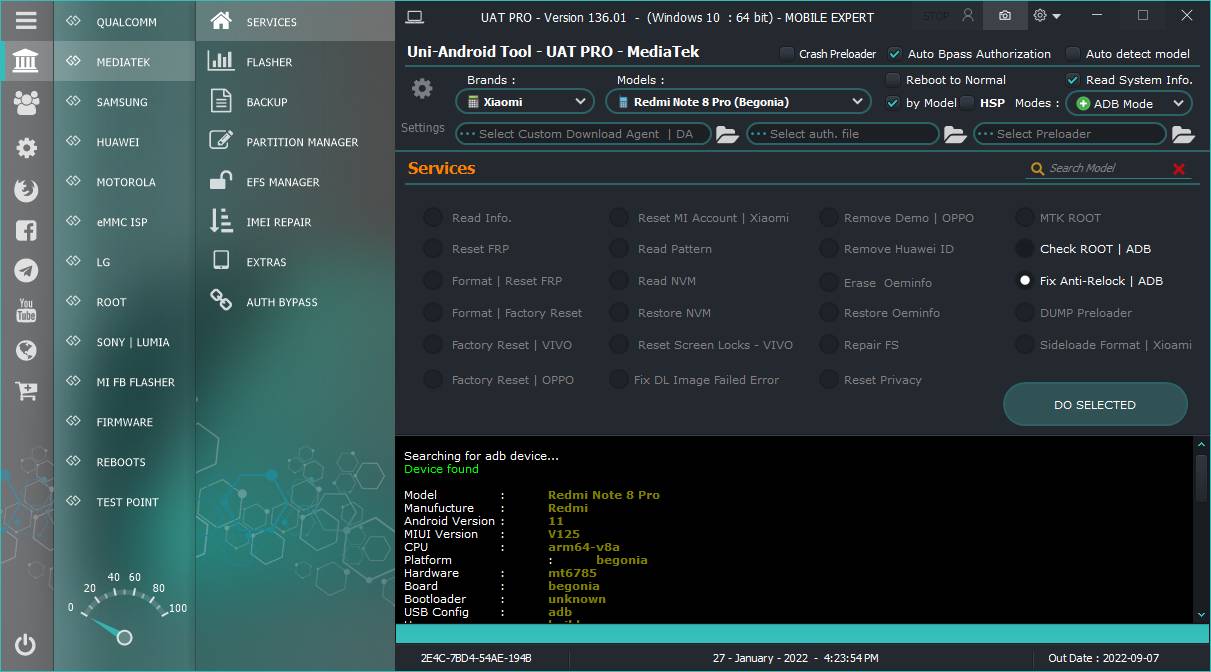Browse for Custom Download Agent folder icon
The width and height of the screenshot is (1211, 672).
point(727,134)
